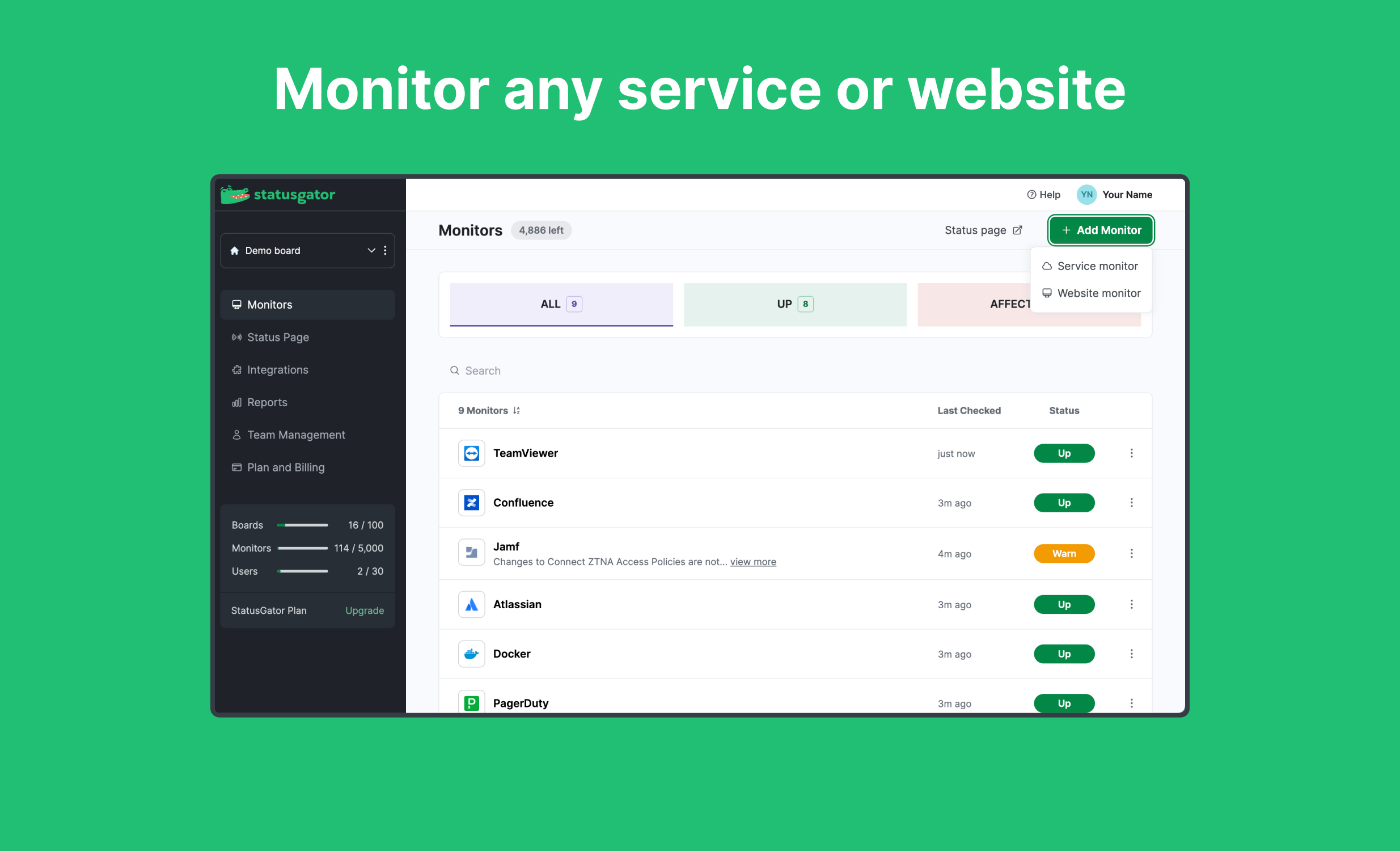Switch to the UP monitors filter tab

point(794,304)
